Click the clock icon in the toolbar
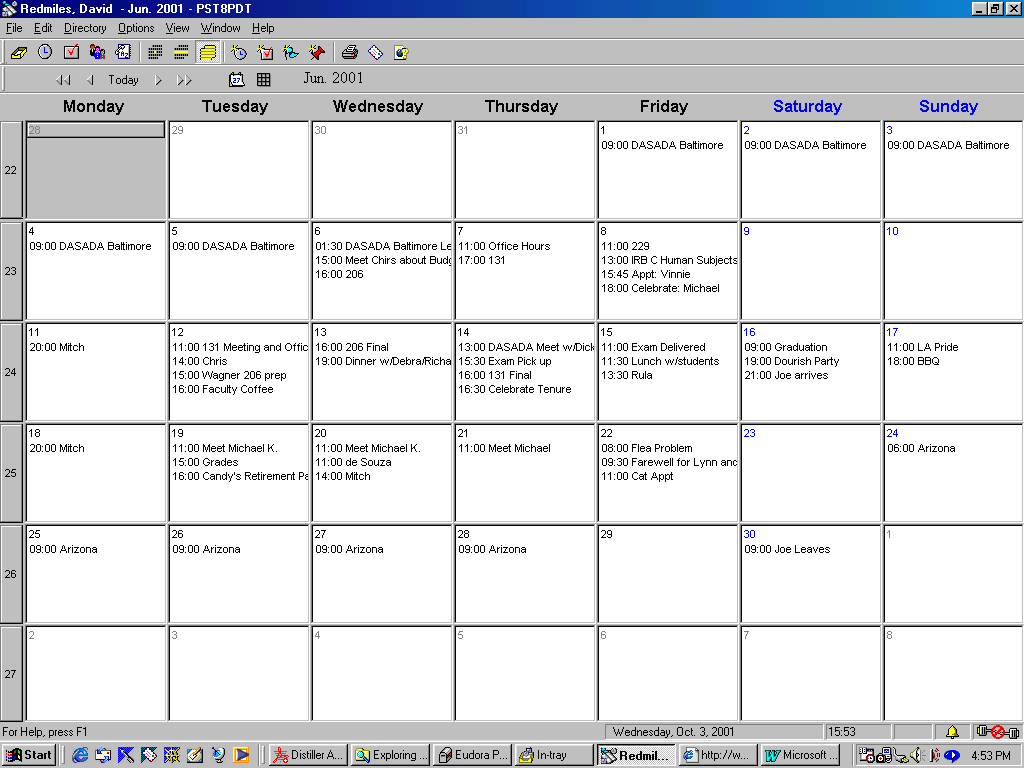The width and height of the screenshot is (1024, 768). [x=45, y=52]
